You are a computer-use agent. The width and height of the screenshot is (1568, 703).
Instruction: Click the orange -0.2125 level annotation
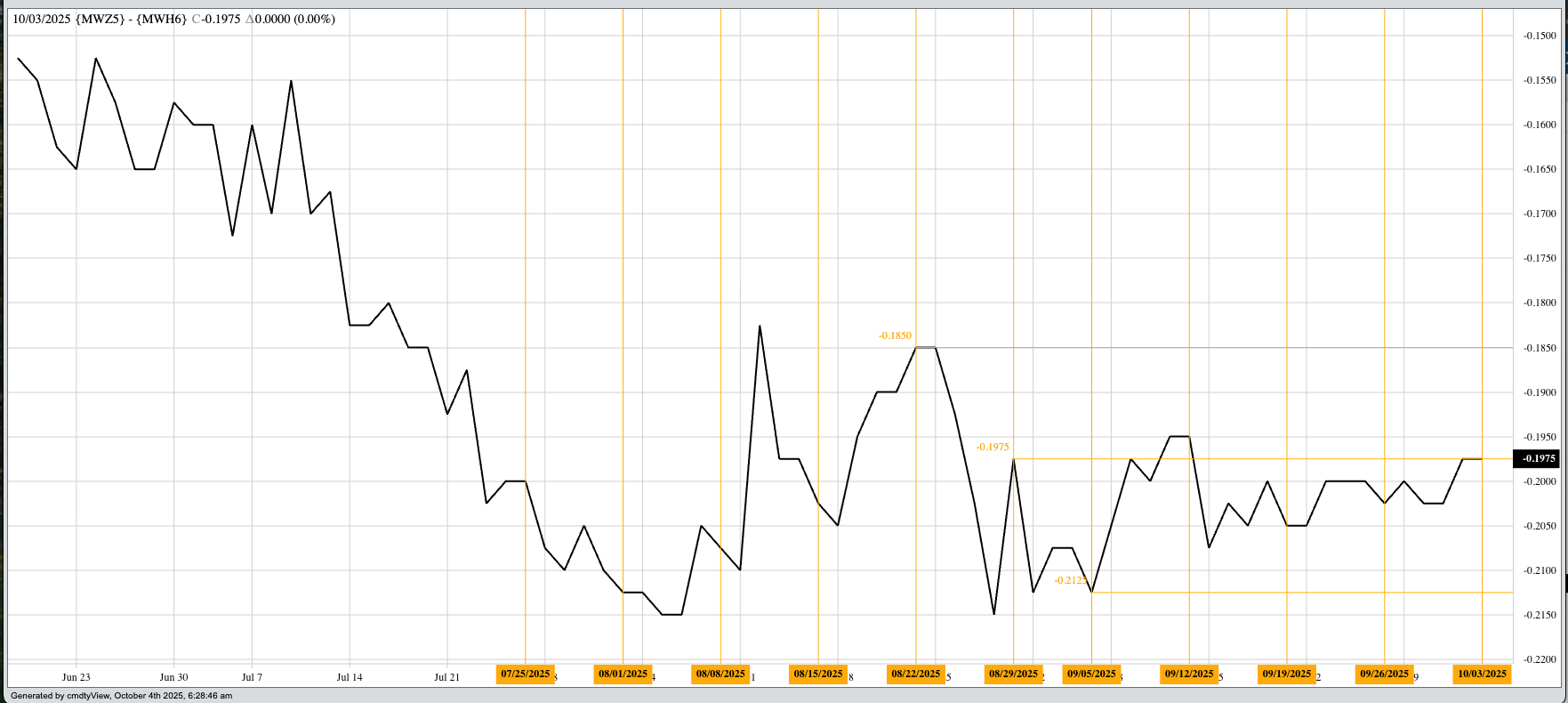tap(1070, 580)
